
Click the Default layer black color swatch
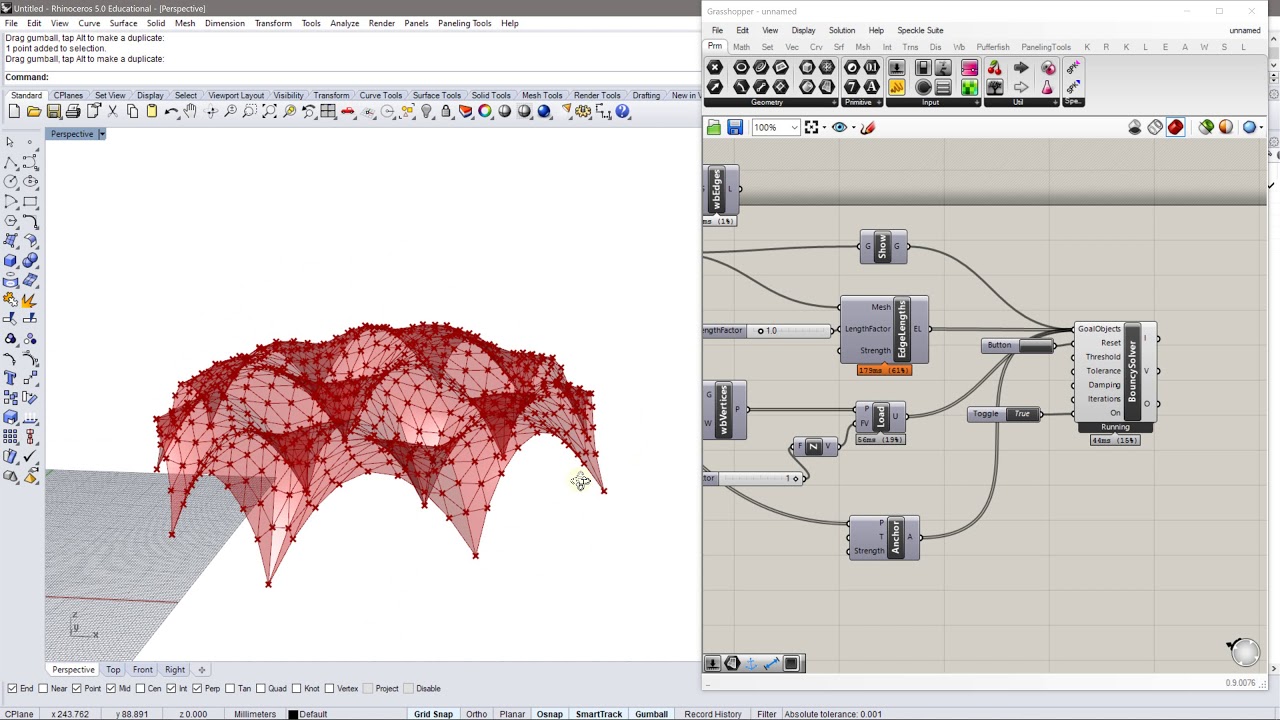[x=293, y=714]
